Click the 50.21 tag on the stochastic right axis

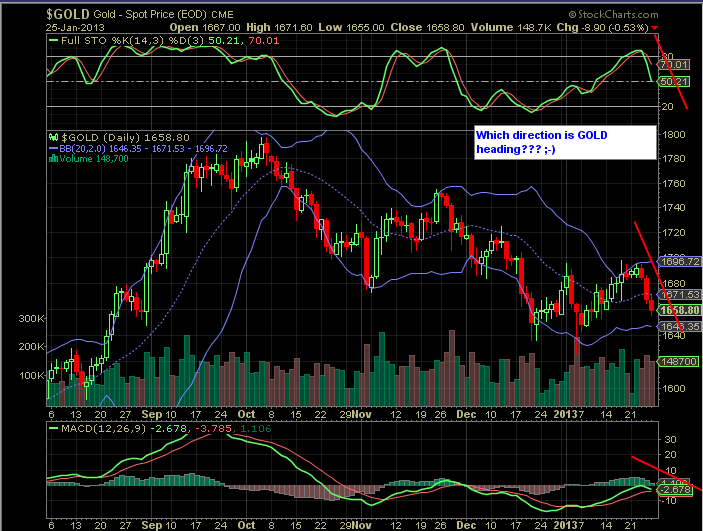click(673, 82)
